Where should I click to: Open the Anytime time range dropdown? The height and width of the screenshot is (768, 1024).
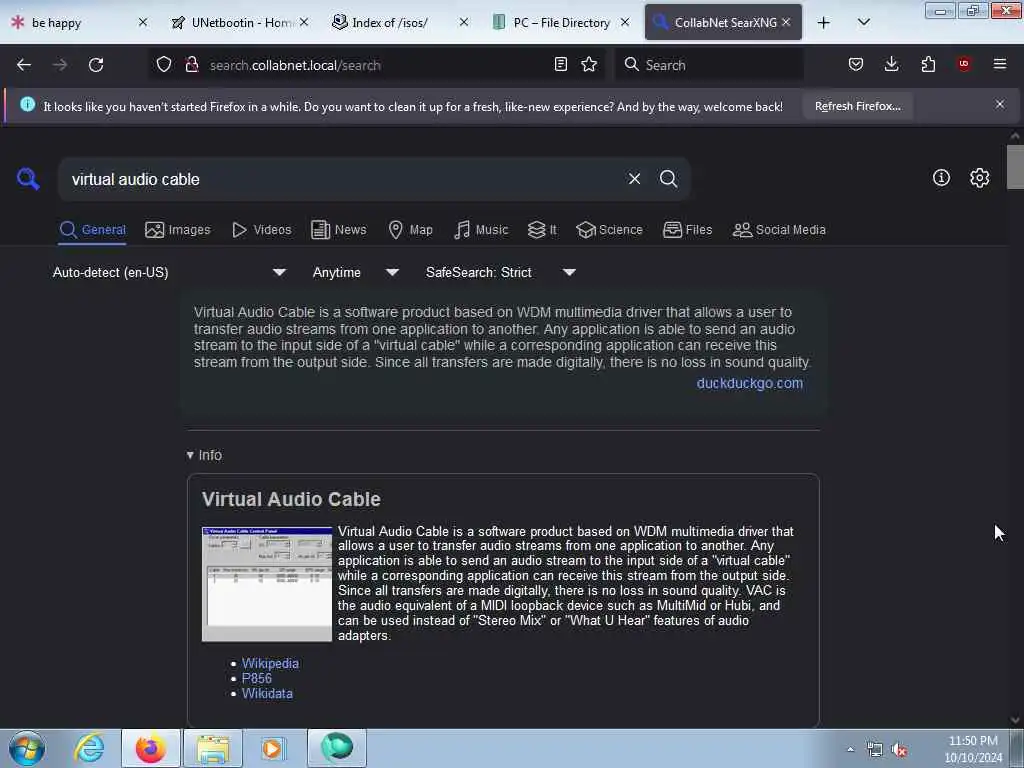coord(355,272)
